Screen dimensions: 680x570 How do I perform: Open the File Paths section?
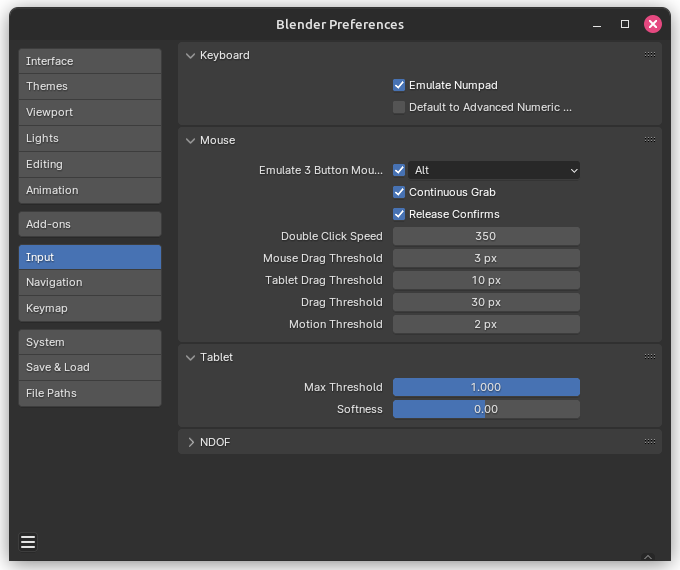90,393
